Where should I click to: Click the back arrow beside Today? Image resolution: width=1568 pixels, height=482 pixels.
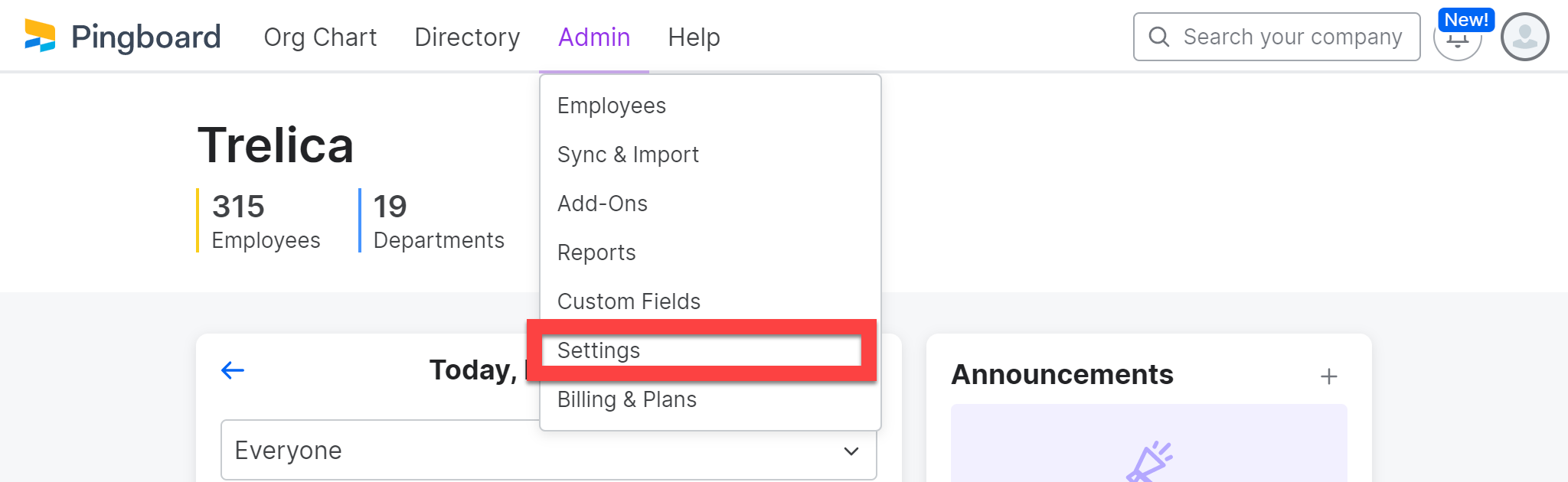[233, 370]
